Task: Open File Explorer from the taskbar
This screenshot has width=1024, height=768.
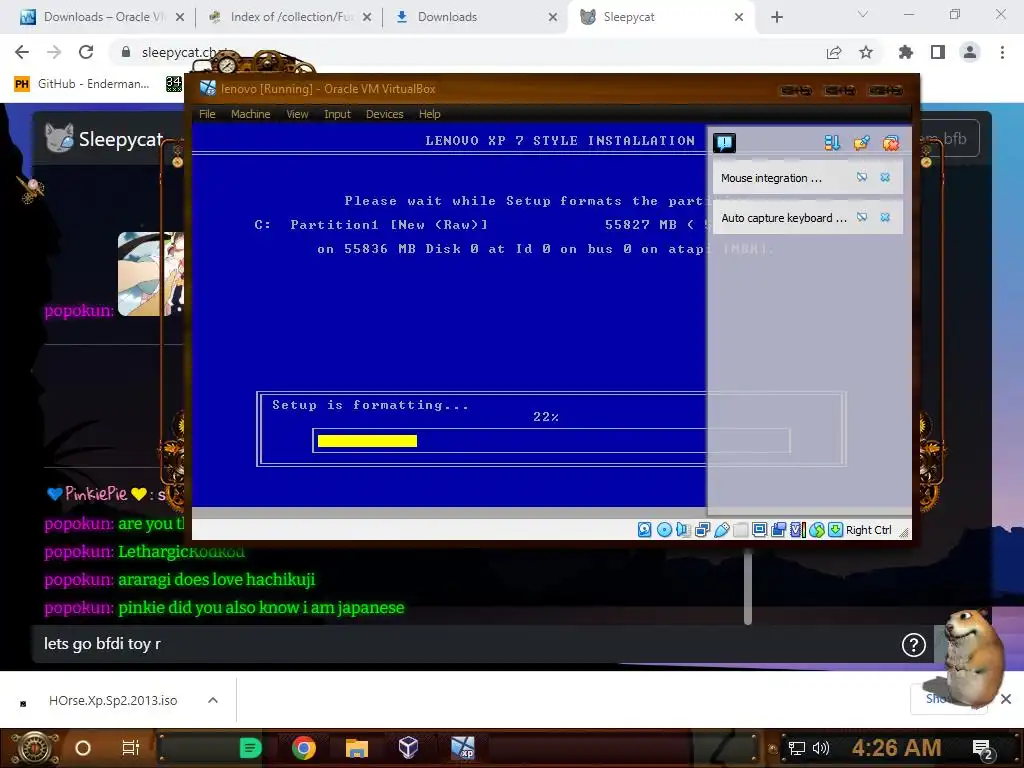Action: coord(357,748)
